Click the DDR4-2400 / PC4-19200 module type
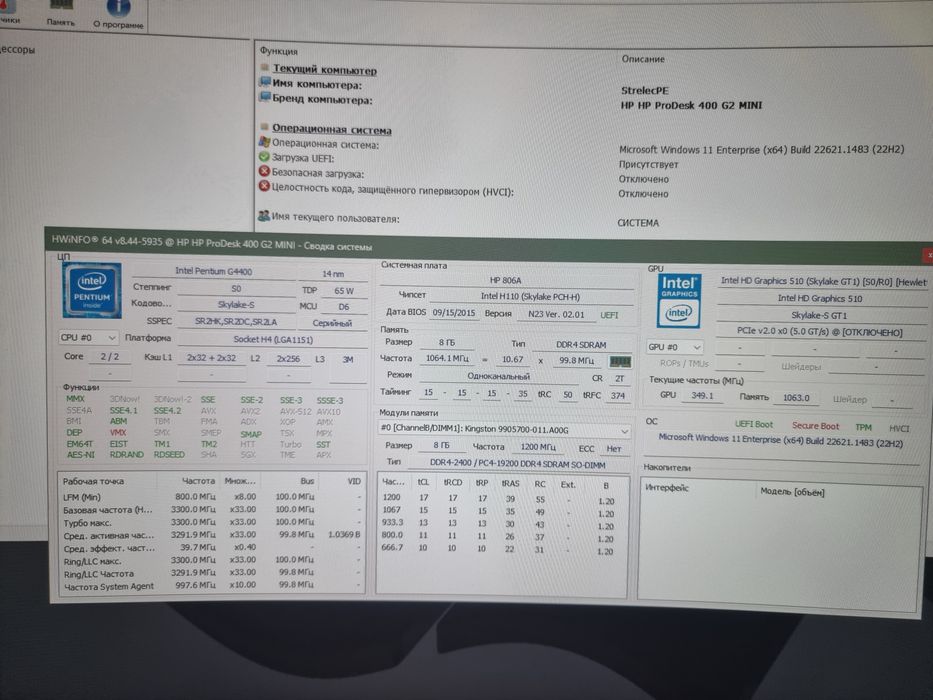The height and width of the screenshot is (700, 933). click(516, 465)
